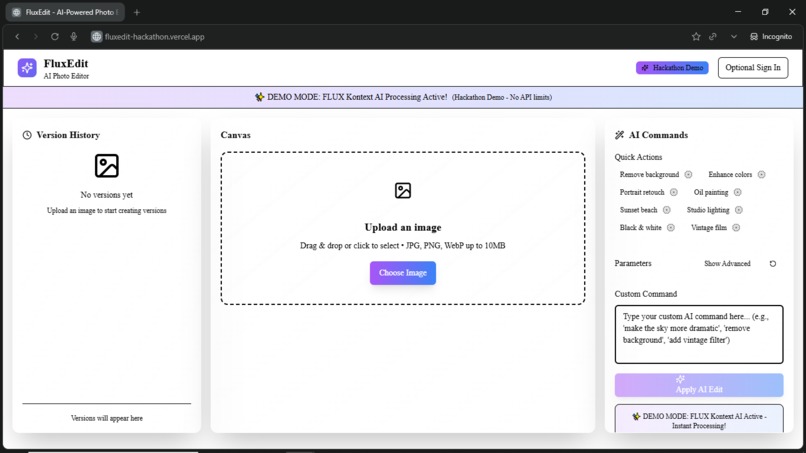Click the DEMO MODE banner text at top
806x453 pixels.
[403, 97]
